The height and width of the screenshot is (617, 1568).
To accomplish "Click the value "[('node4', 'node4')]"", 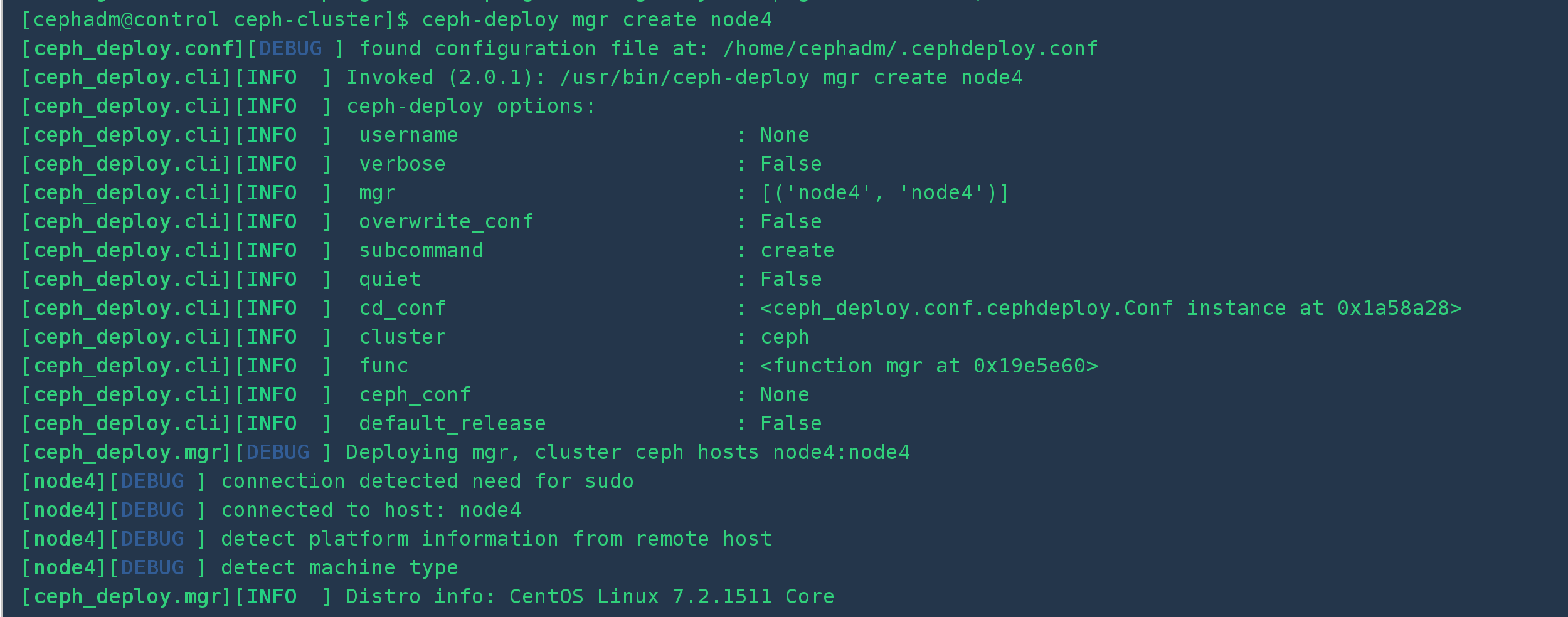I will [x=886, y=193].
